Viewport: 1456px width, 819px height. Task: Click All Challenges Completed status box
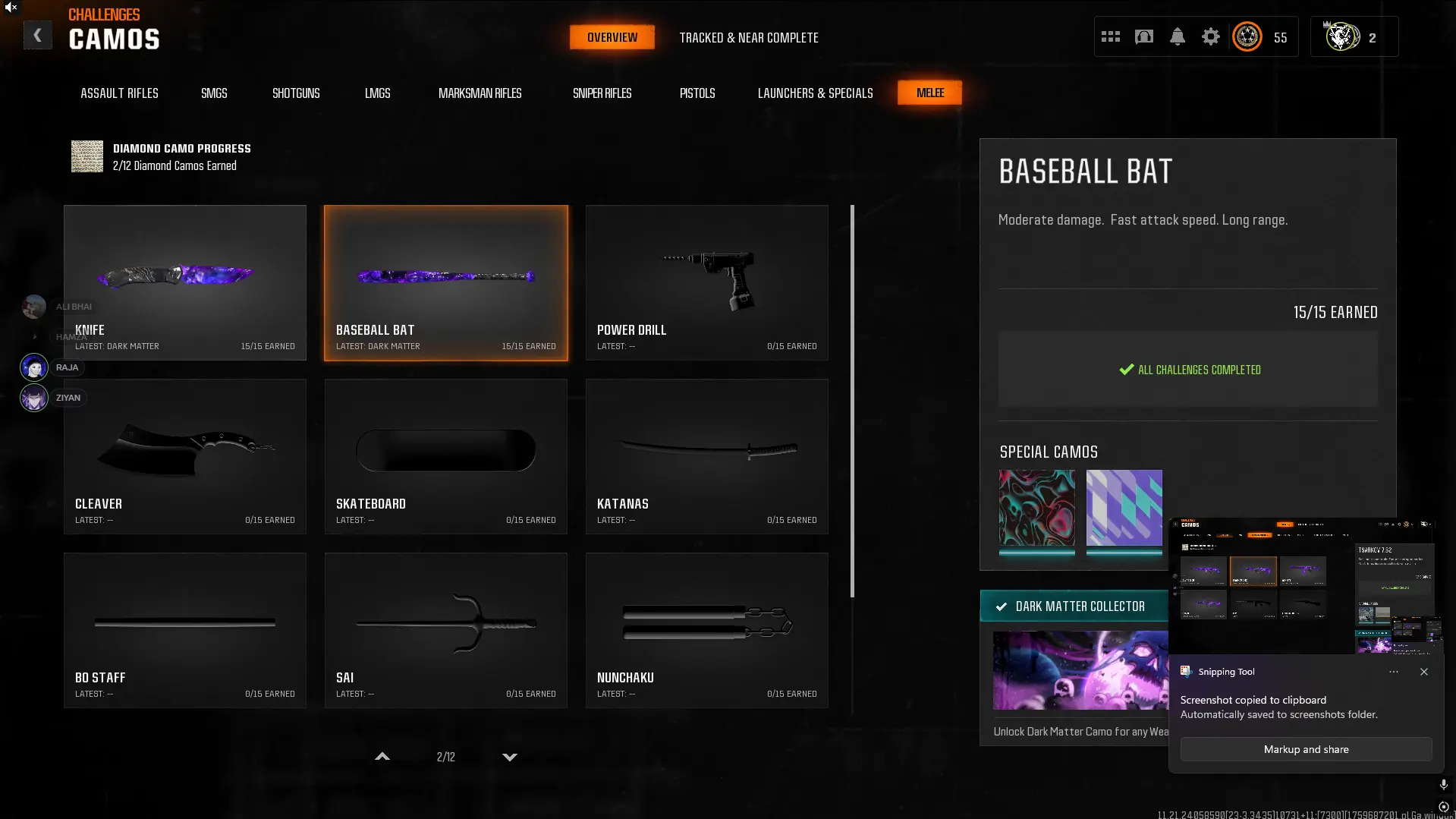[x=1188, y=370]
